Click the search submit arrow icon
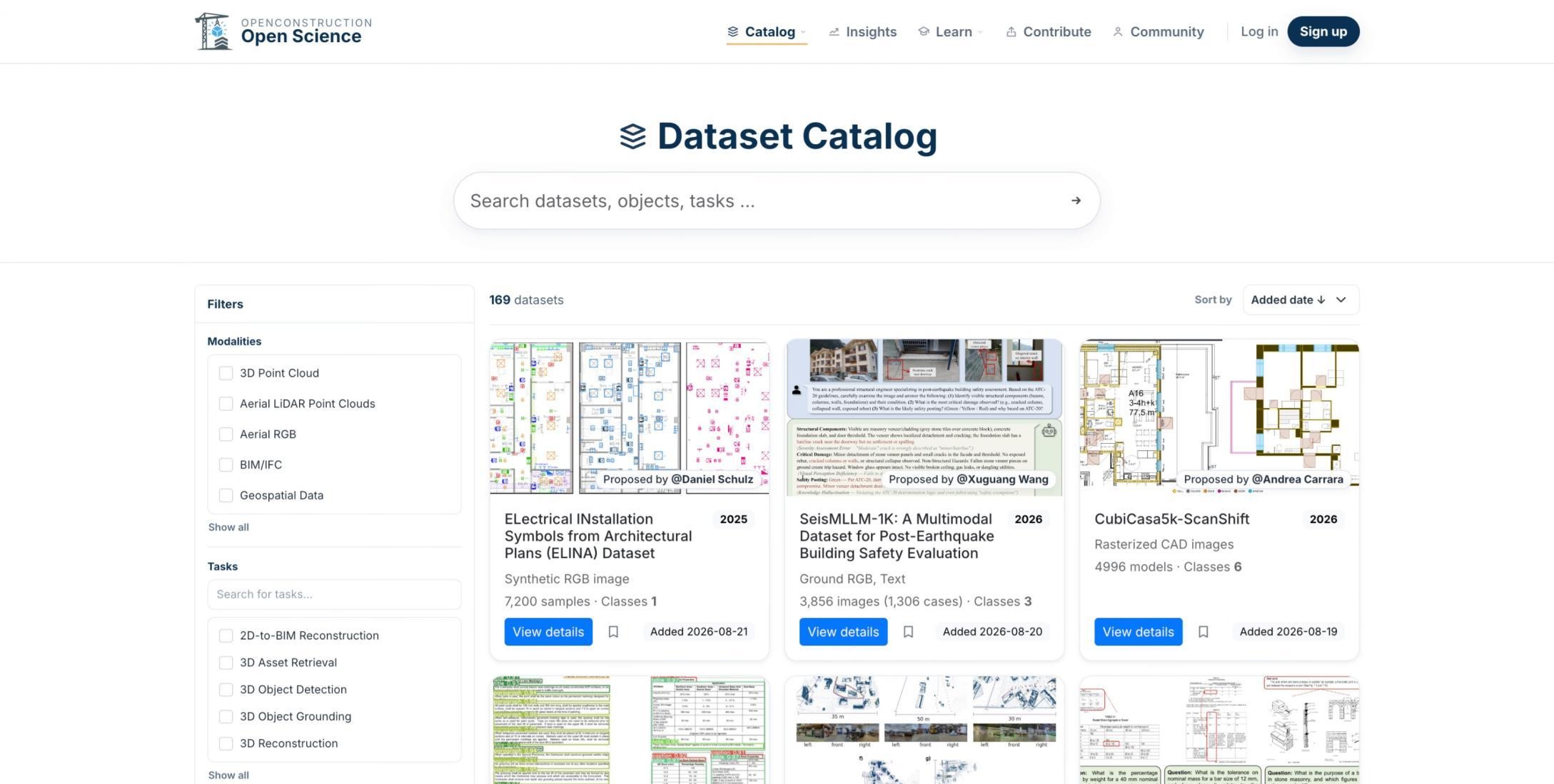Image resolution: width=1554 pixels, height=784 pixels. pyautogui.click(x=1076, y=201)
